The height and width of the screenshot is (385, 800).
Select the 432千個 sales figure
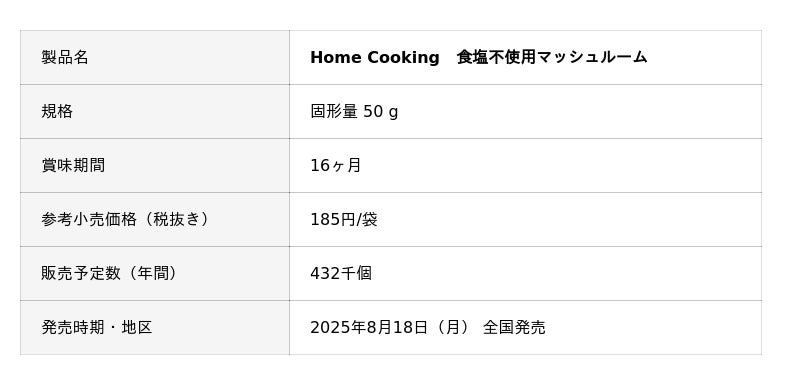click(x=341, y=273)
